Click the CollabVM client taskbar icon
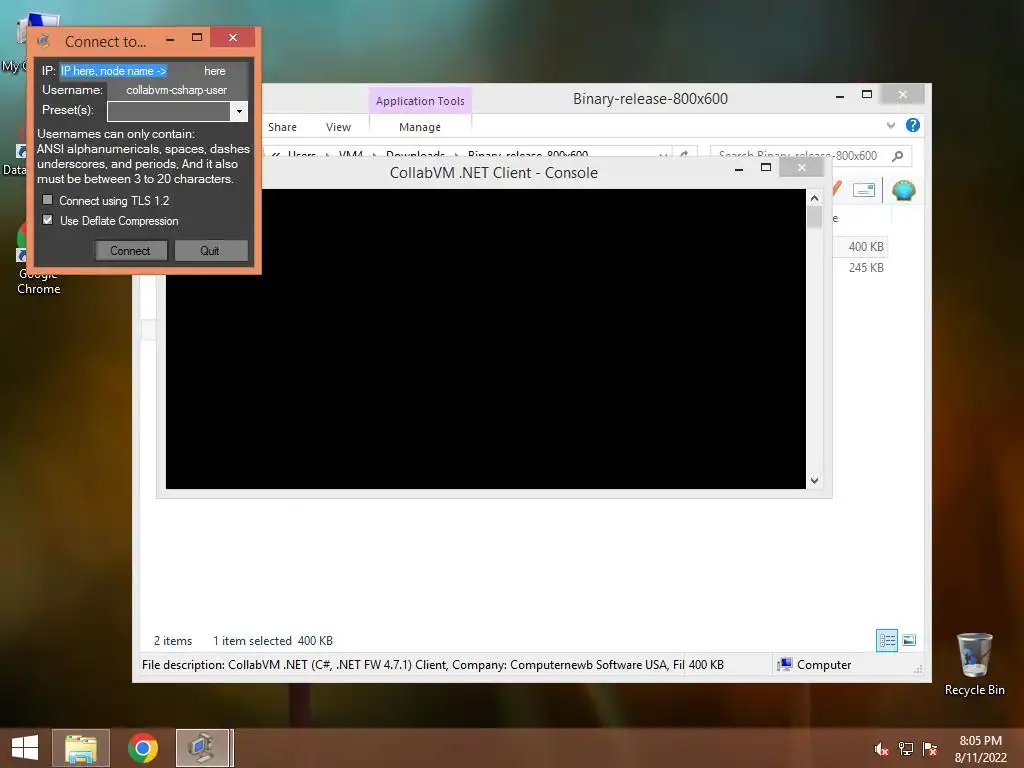 click(x=203, y=748)
